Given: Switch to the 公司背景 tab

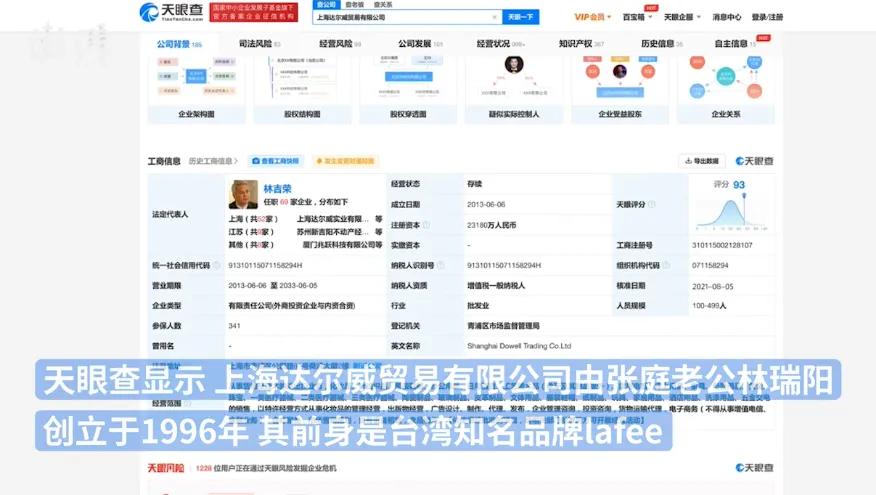Looking at the screenshot, I should (179, 44).
